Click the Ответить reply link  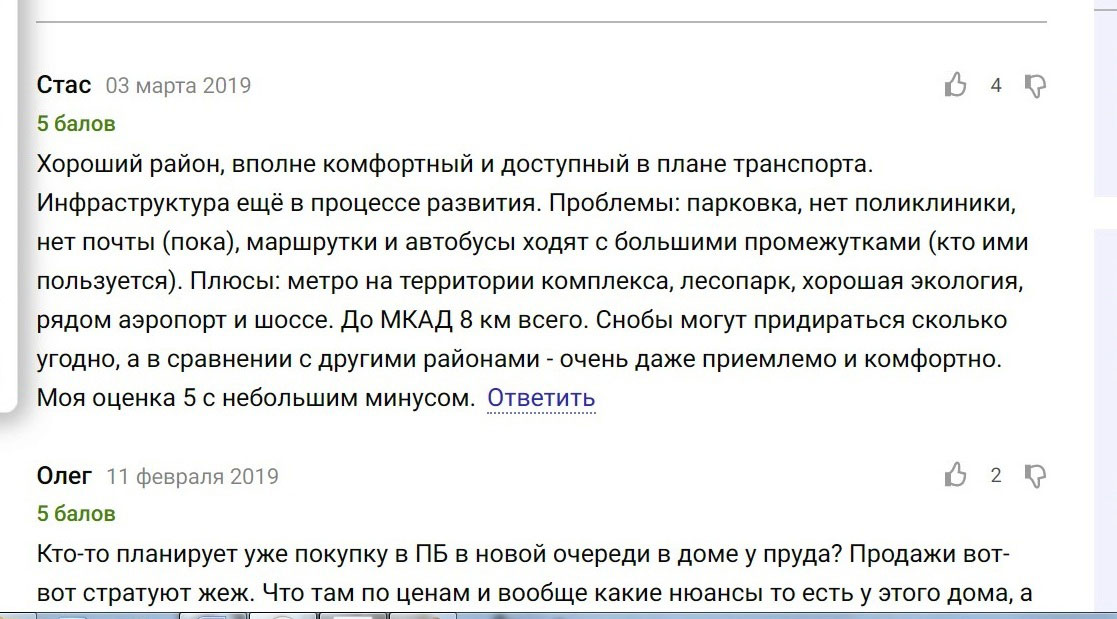(541, 397)
